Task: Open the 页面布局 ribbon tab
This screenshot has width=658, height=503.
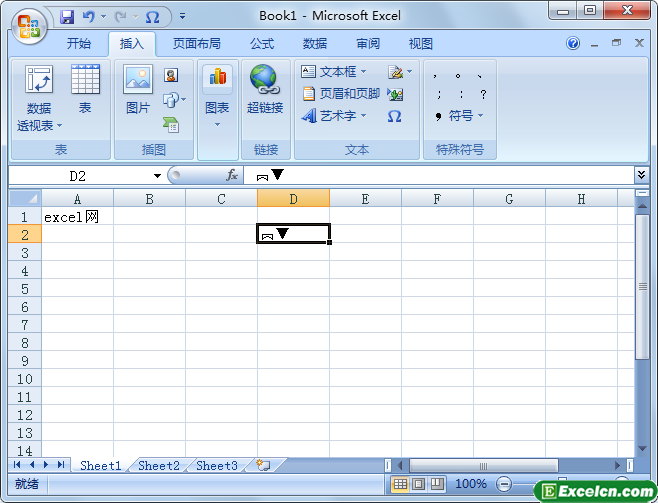Action: (196, 44)
